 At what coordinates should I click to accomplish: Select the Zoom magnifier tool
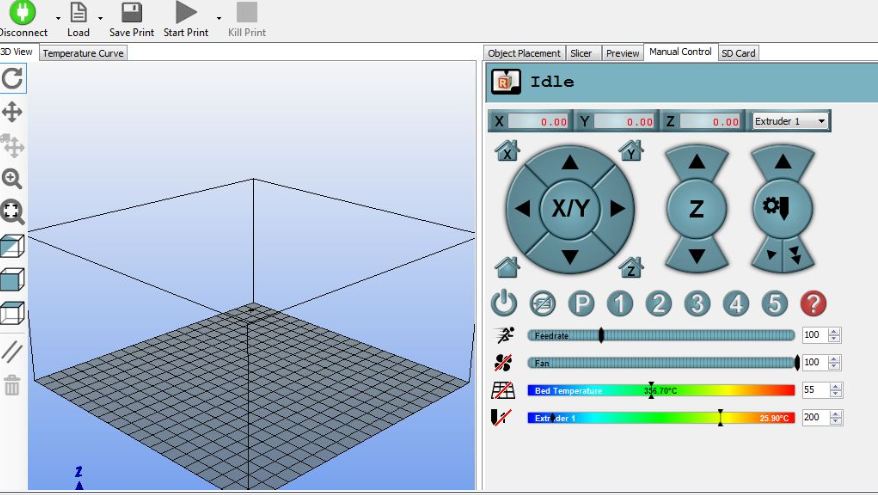[12, 179]
